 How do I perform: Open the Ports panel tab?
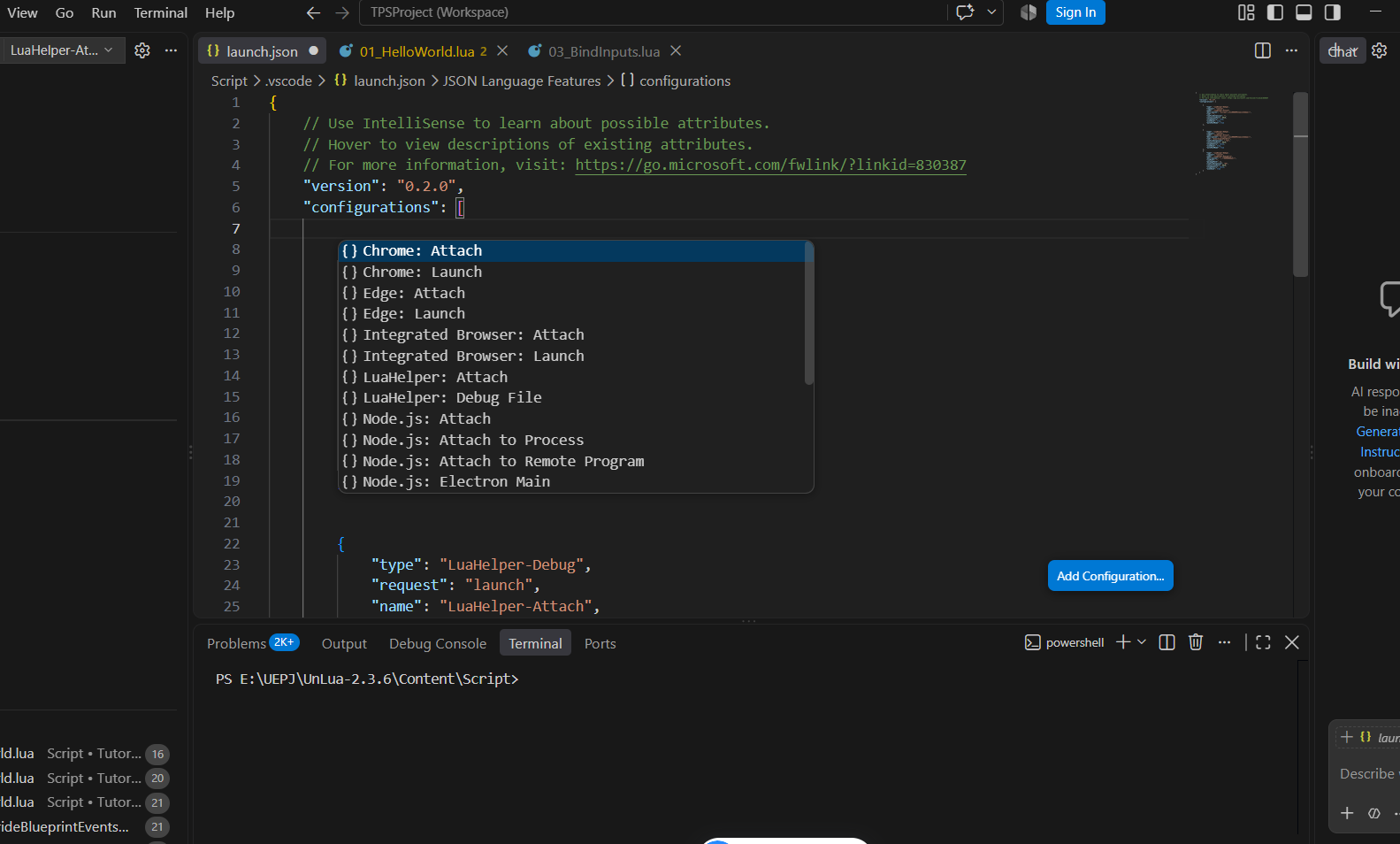click(x=600, y=643)
